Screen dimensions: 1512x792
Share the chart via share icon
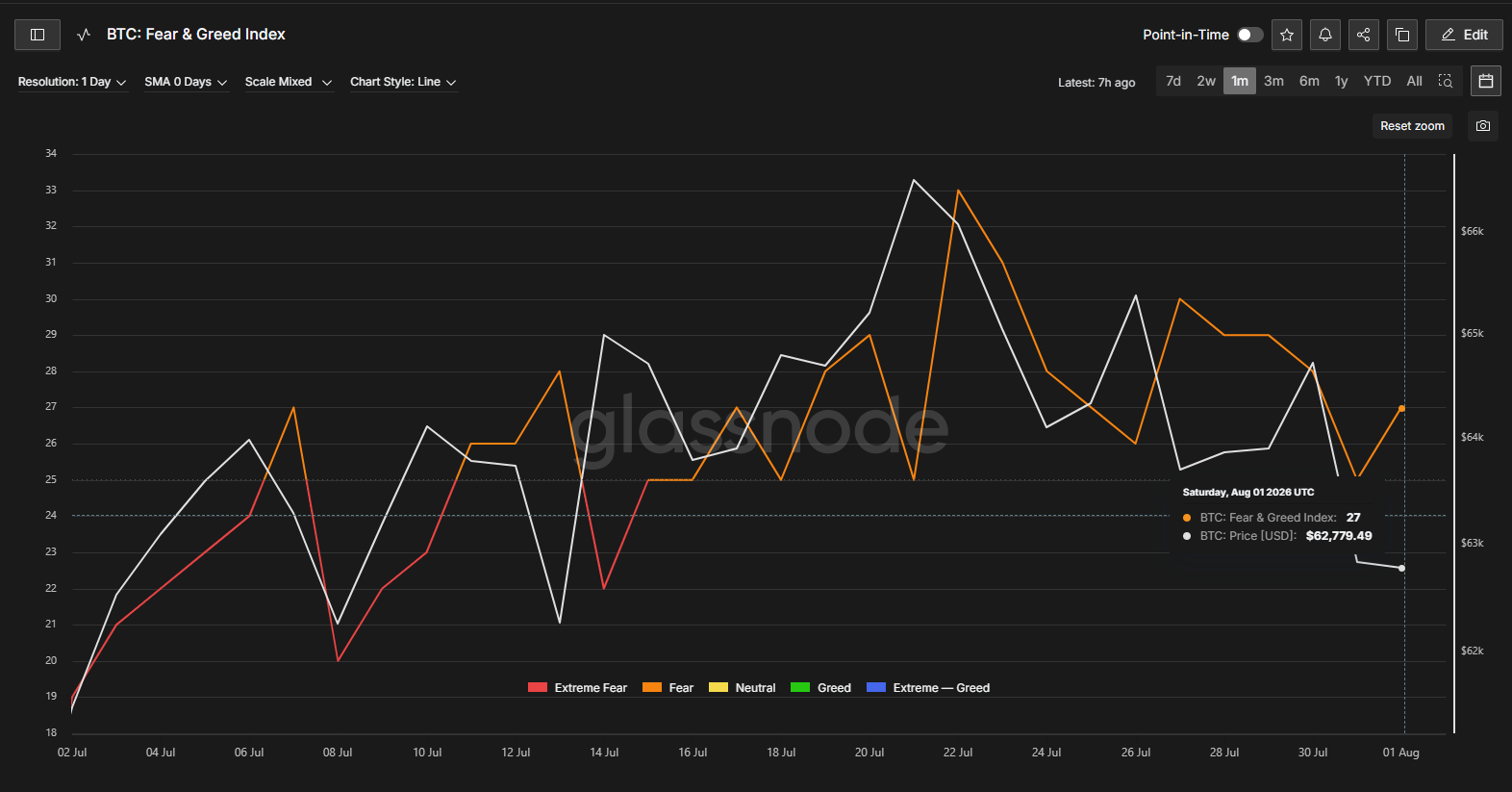pyautogui.click(x=1364, y=35)
